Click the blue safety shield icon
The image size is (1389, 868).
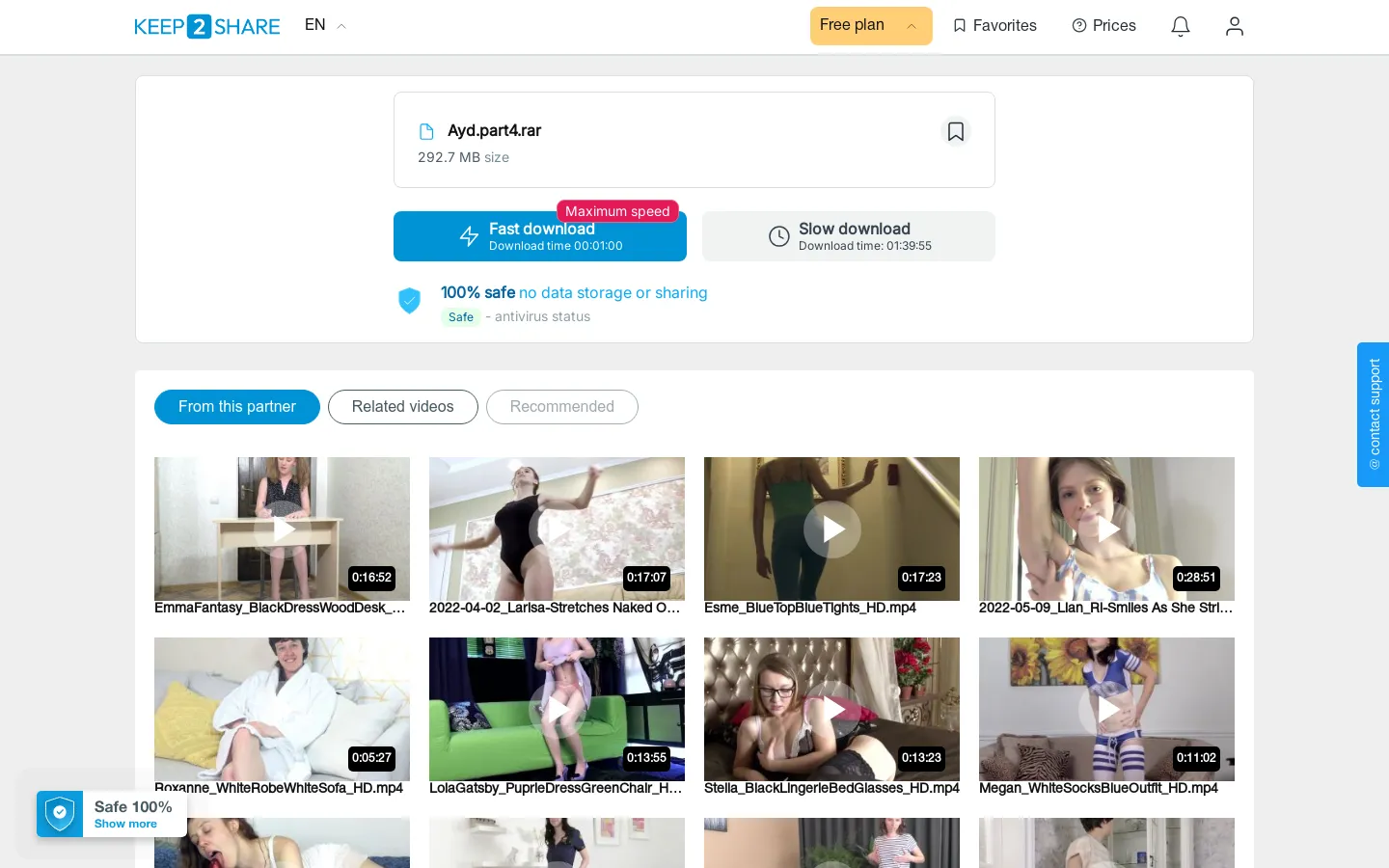click(410, 301)
